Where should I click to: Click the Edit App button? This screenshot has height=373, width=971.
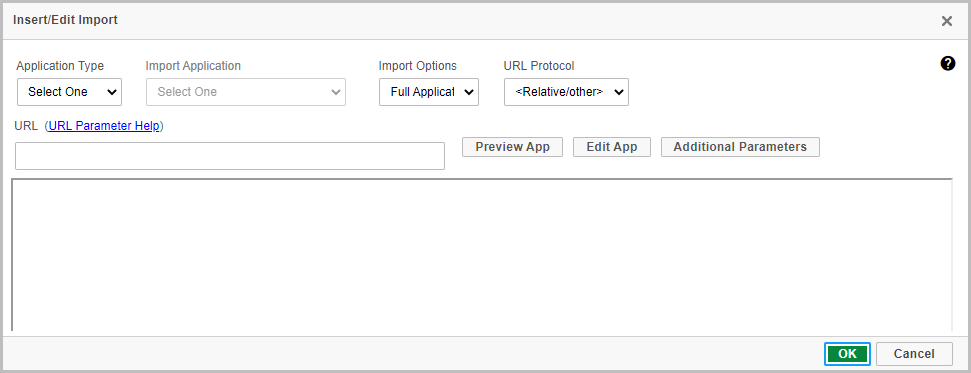(612, 147)
